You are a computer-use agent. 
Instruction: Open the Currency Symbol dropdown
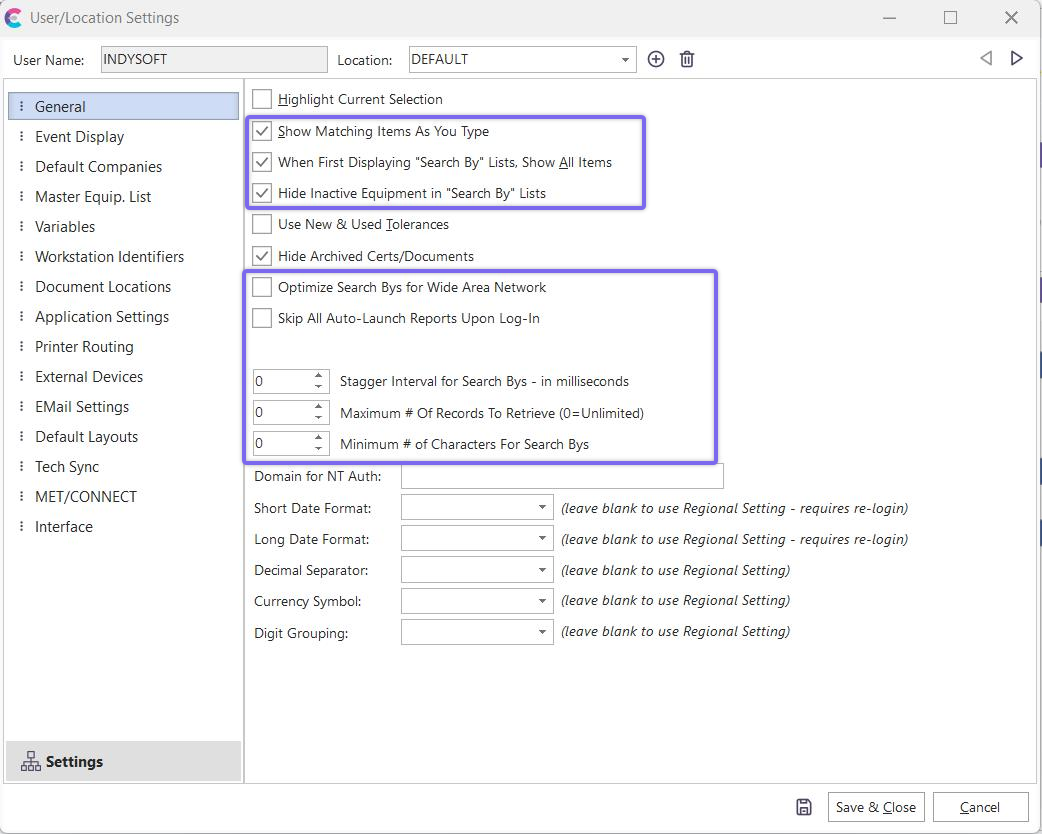tap(542, 601)
